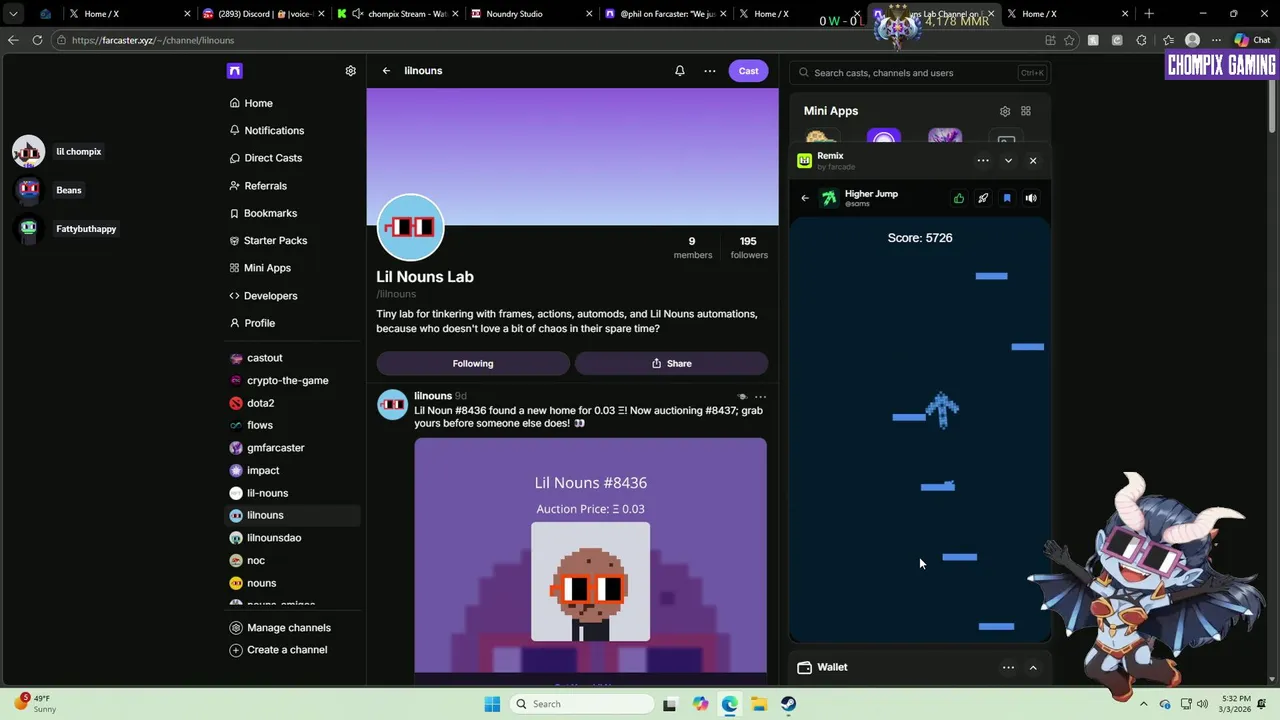Click the browser reload button
The image size is (1280, 720).
[37, 40]
